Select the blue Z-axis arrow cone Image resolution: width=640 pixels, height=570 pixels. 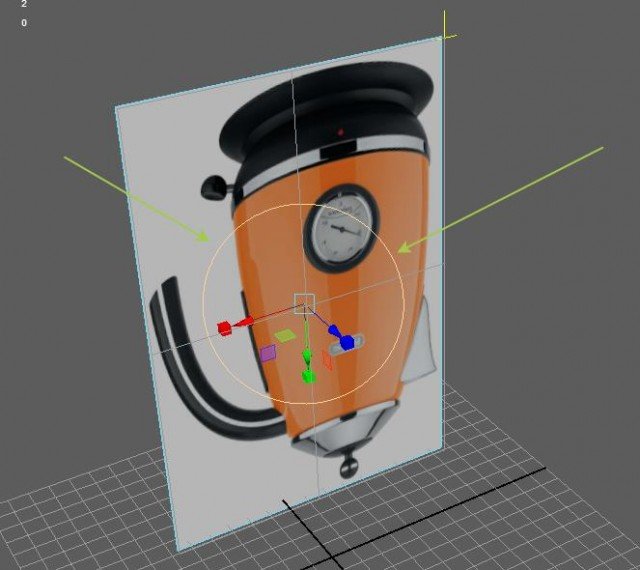pos(334,330)
